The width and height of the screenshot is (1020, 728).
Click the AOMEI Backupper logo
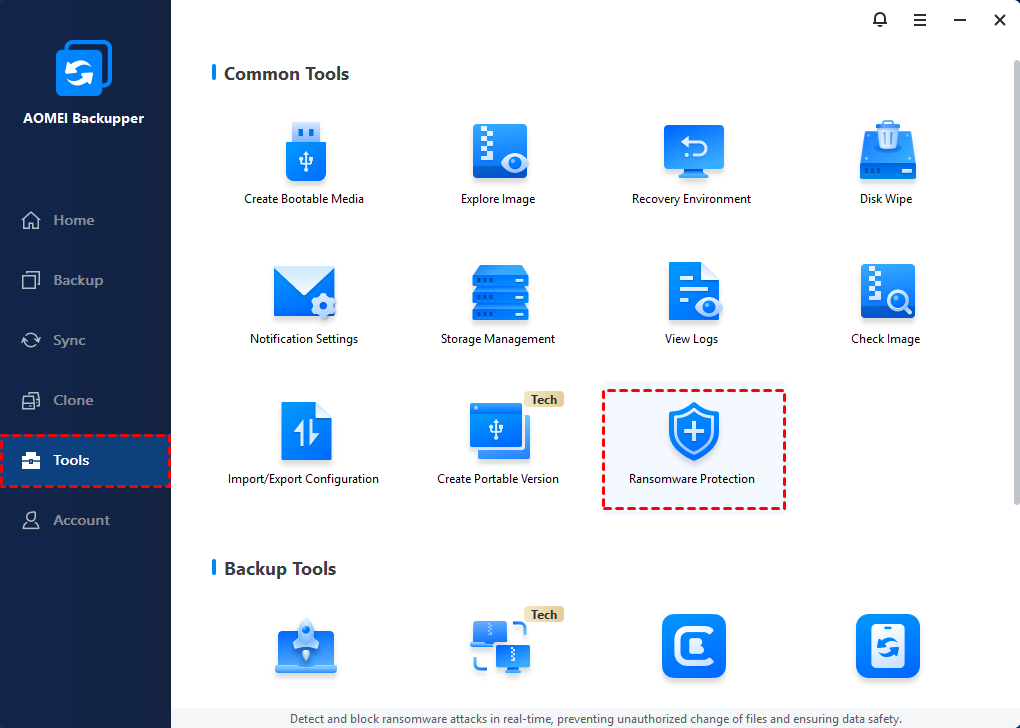[84, 68]
